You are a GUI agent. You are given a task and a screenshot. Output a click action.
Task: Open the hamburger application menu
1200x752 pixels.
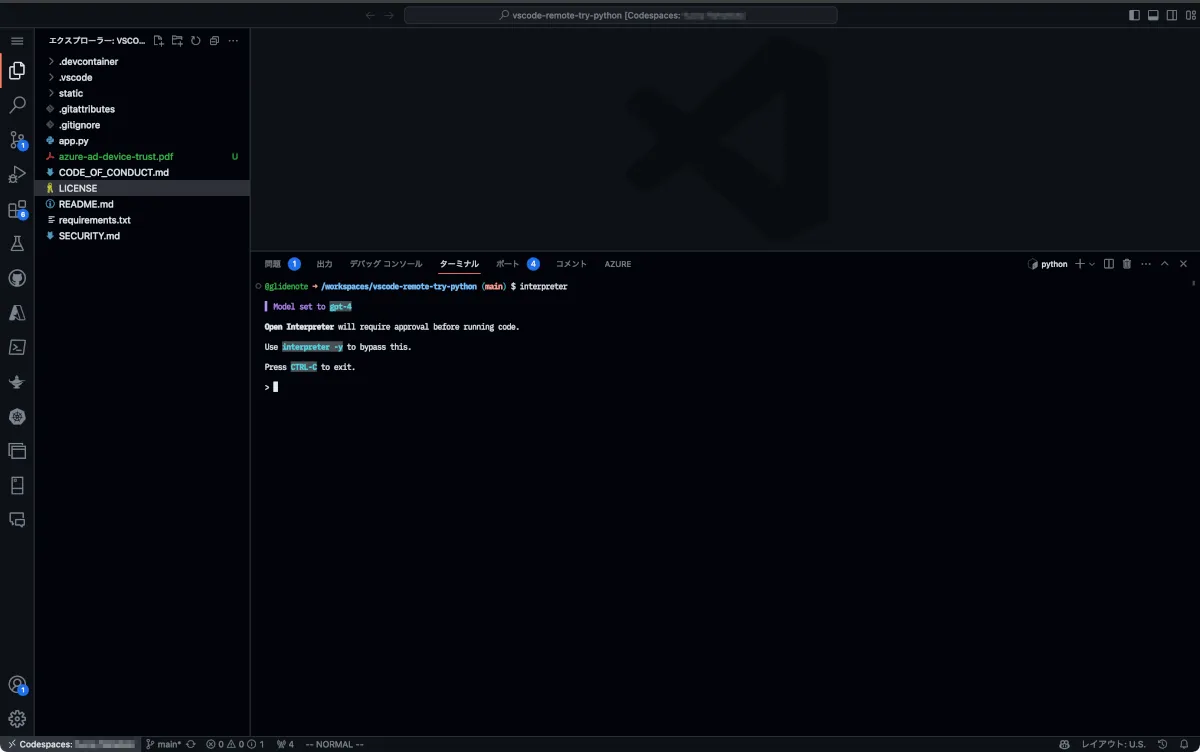tap(17, 41)
